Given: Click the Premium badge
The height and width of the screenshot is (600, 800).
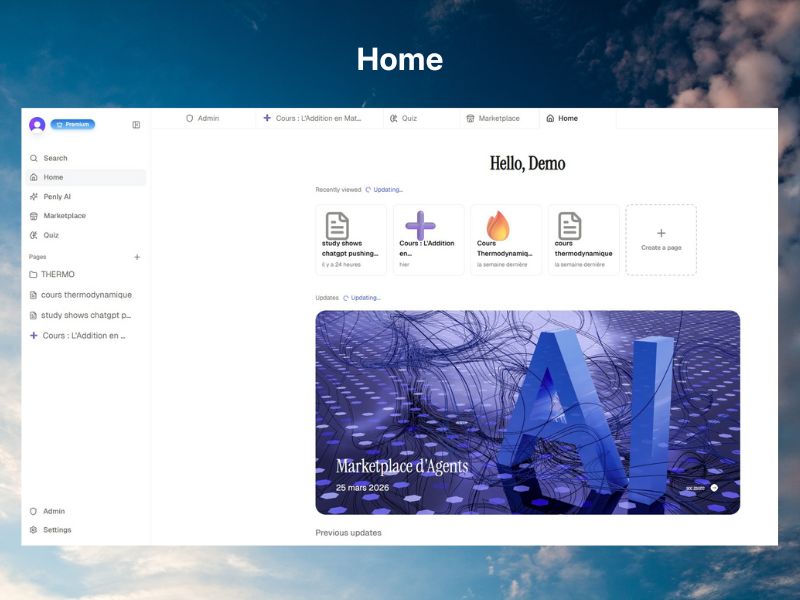Looking at the screenshot, I should click(x=73, y=125).
